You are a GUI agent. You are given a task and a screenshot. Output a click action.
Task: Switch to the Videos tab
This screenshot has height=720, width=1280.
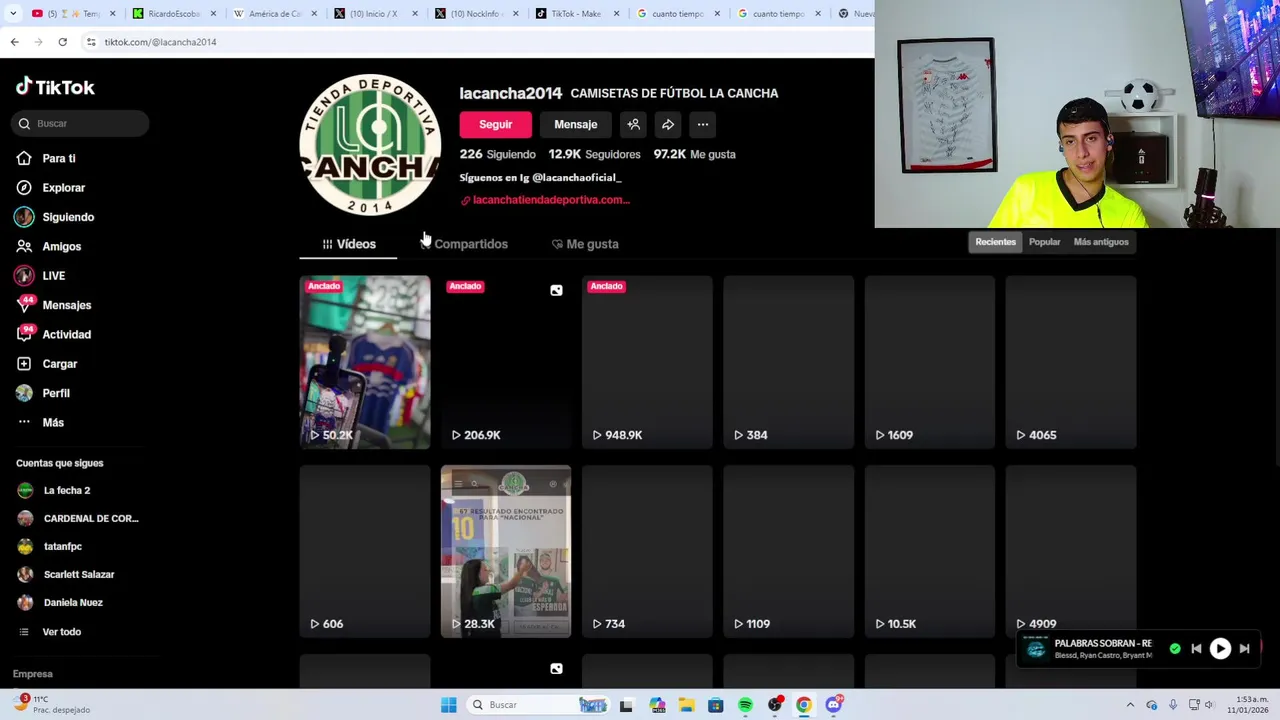pos(348,244)
